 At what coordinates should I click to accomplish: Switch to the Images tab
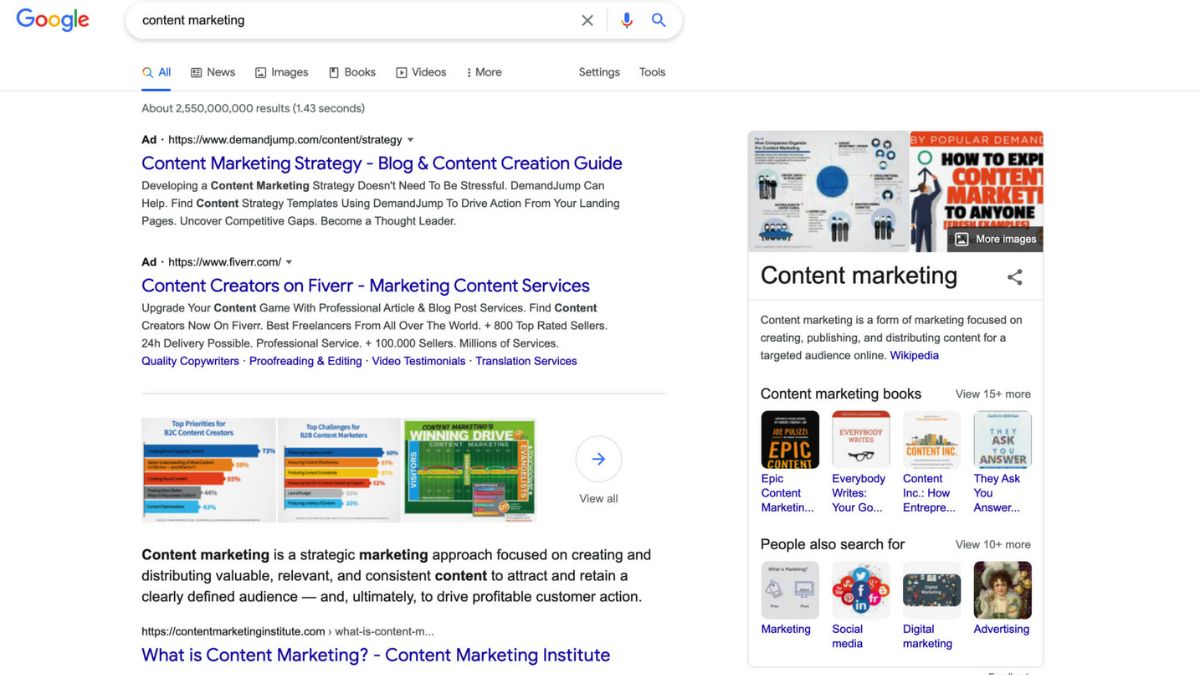(x=281, y=72)
